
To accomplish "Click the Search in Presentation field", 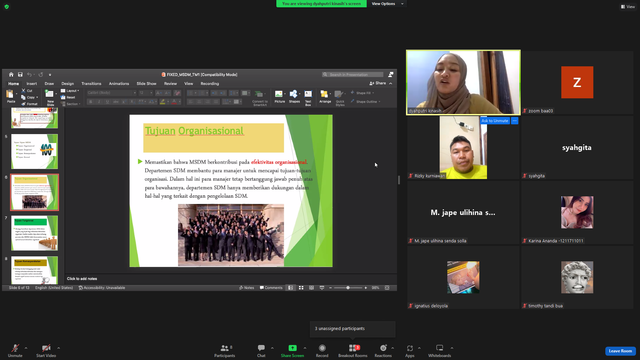I will pyautogui.click(x=353, y=75).
